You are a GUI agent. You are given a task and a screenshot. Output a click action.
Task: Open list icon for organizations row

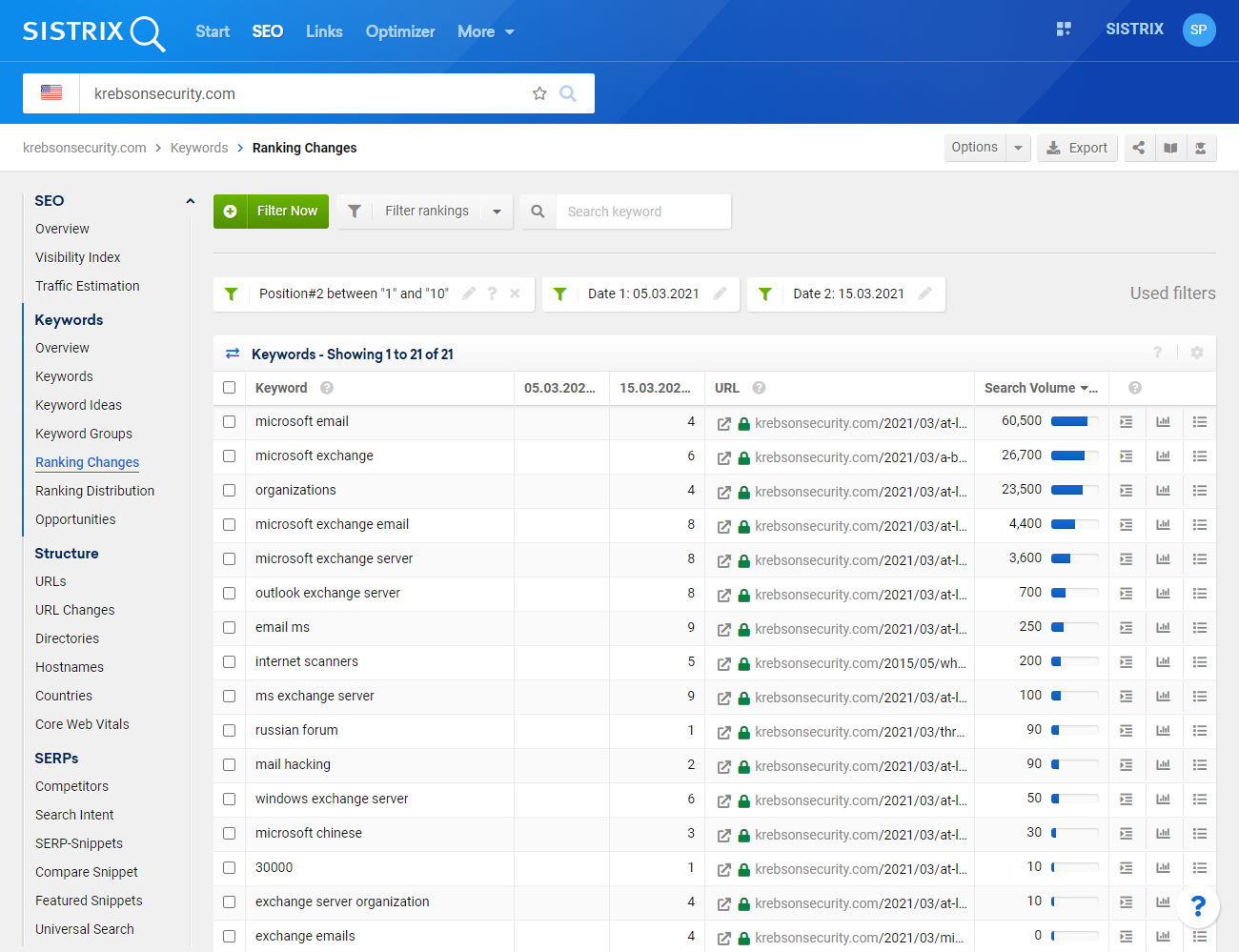pyautogui.click(x=1200, y=491)
